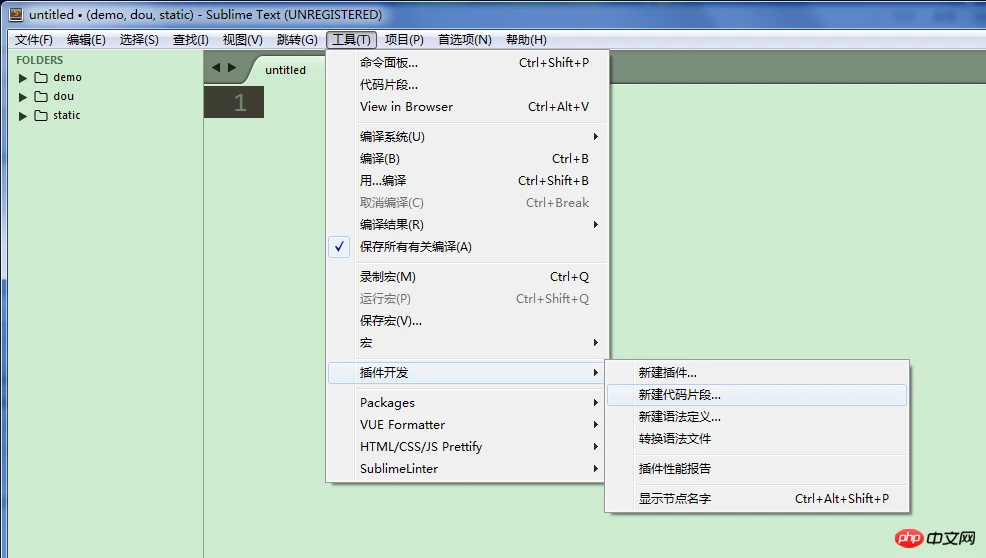Open the 宏 submenu
The image size is (986, 558).
(x=468, y=343)
